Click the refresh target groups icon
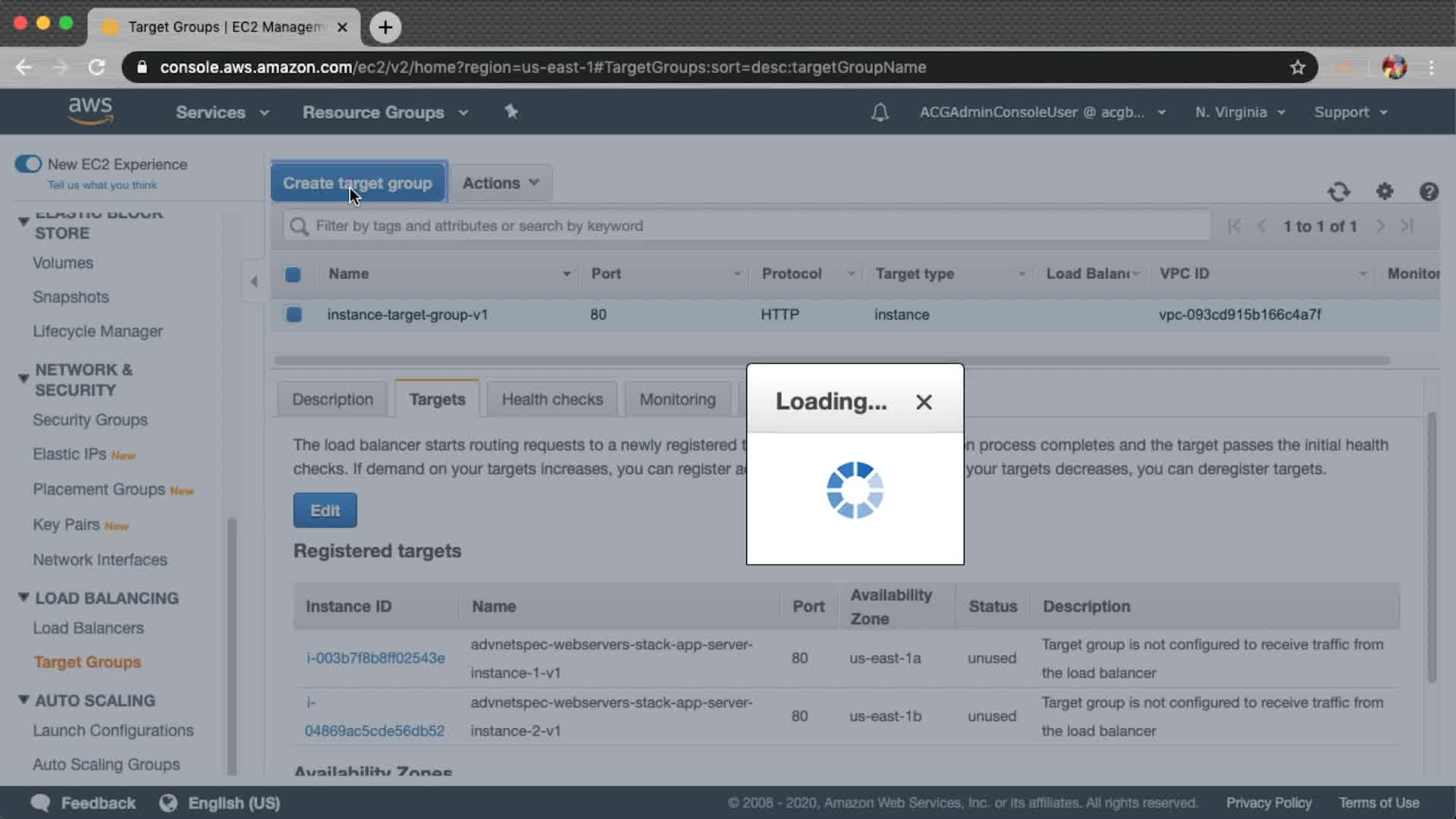Viewport: 1456px width, 819px height. 1338,192
